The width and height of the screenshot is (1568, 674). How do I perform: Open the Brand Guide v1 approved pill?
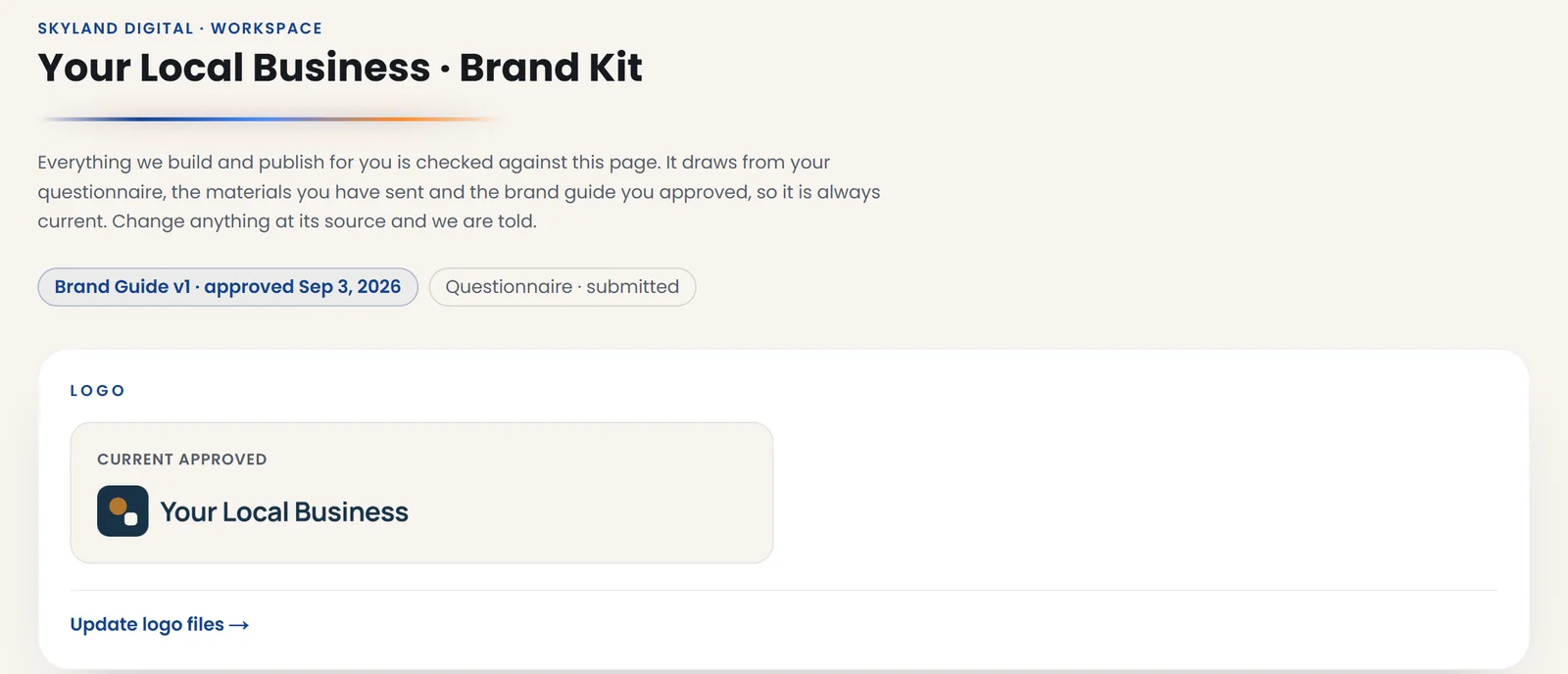pyautogui.click(x=227, y=287)
